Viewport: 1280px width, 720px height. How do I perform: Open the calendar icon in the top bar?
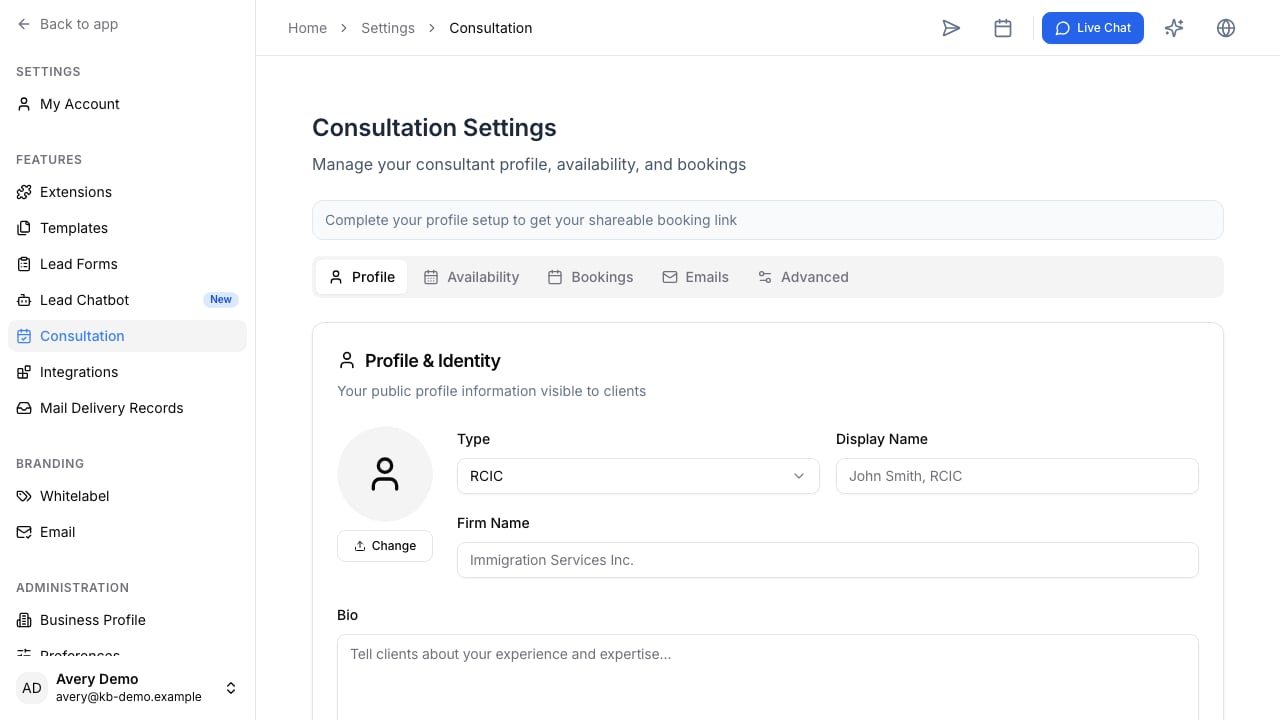(x=1003, y=28)
